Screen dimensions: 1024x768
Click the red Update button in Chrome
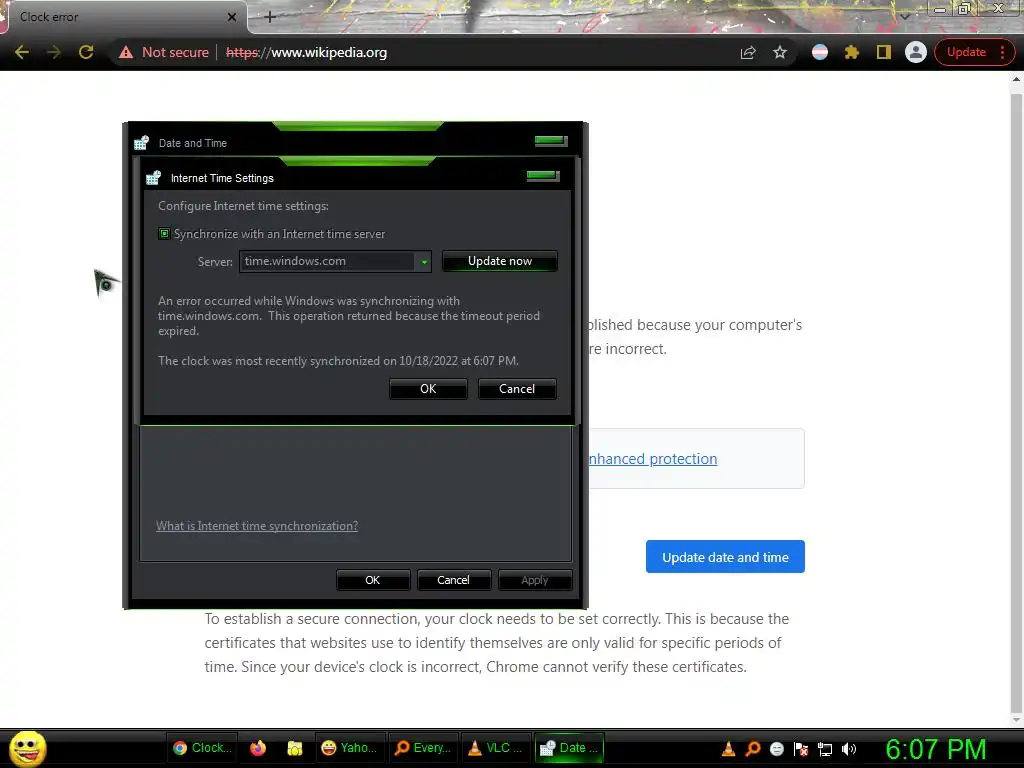966,52
